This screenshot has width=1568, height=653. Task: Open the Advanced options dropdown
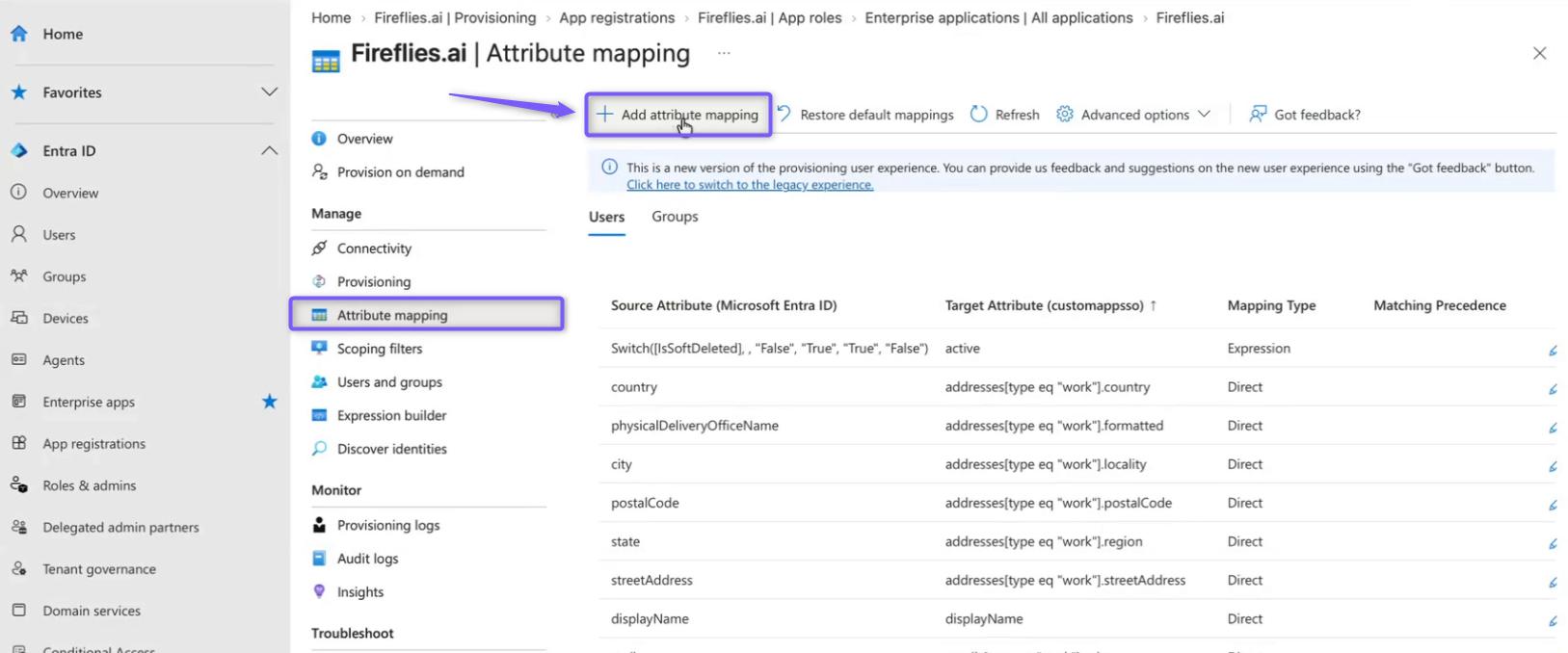pos(1133,115)
